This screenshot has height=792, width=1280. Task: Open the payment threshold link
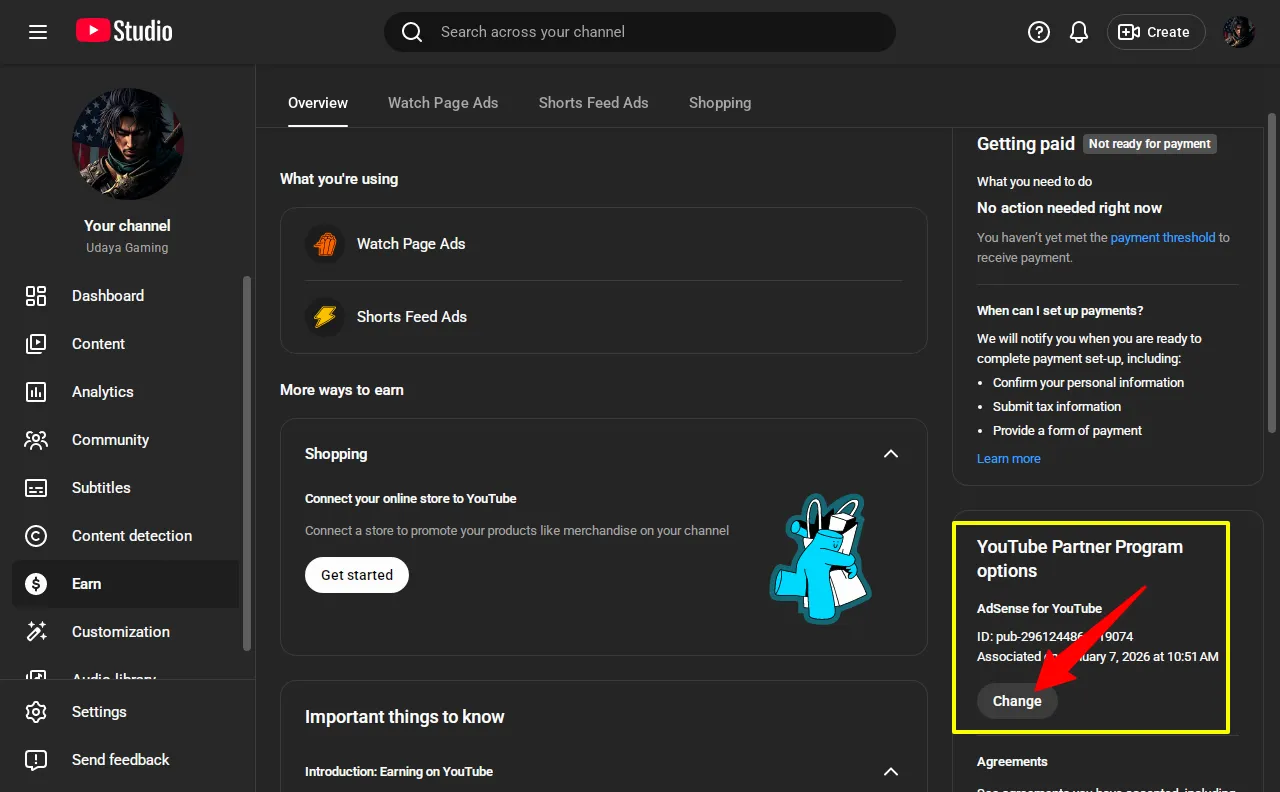point(1163,238)
